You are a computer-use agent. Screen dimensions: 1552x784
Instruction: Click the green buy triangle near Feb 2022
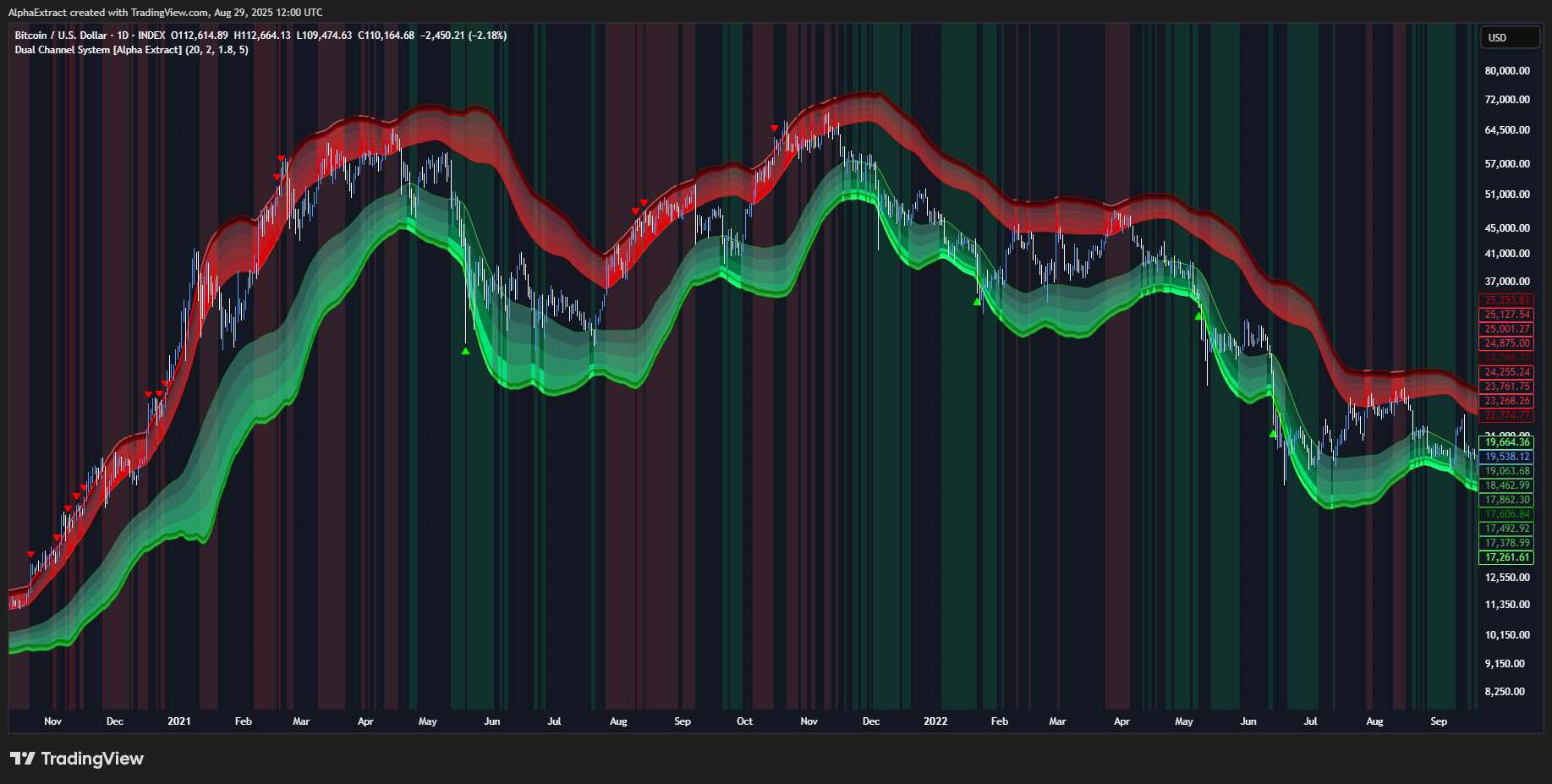tap(977, 301)
